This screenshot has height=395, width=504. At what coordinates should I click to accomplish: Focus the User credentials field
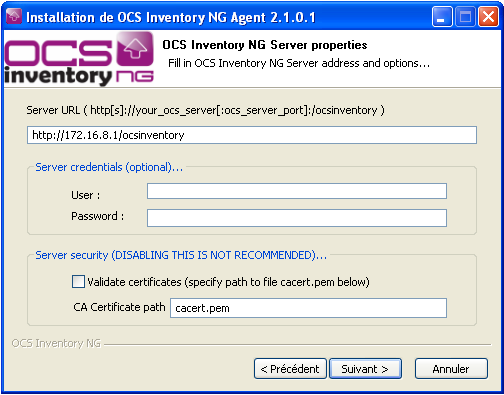[297, 191]
